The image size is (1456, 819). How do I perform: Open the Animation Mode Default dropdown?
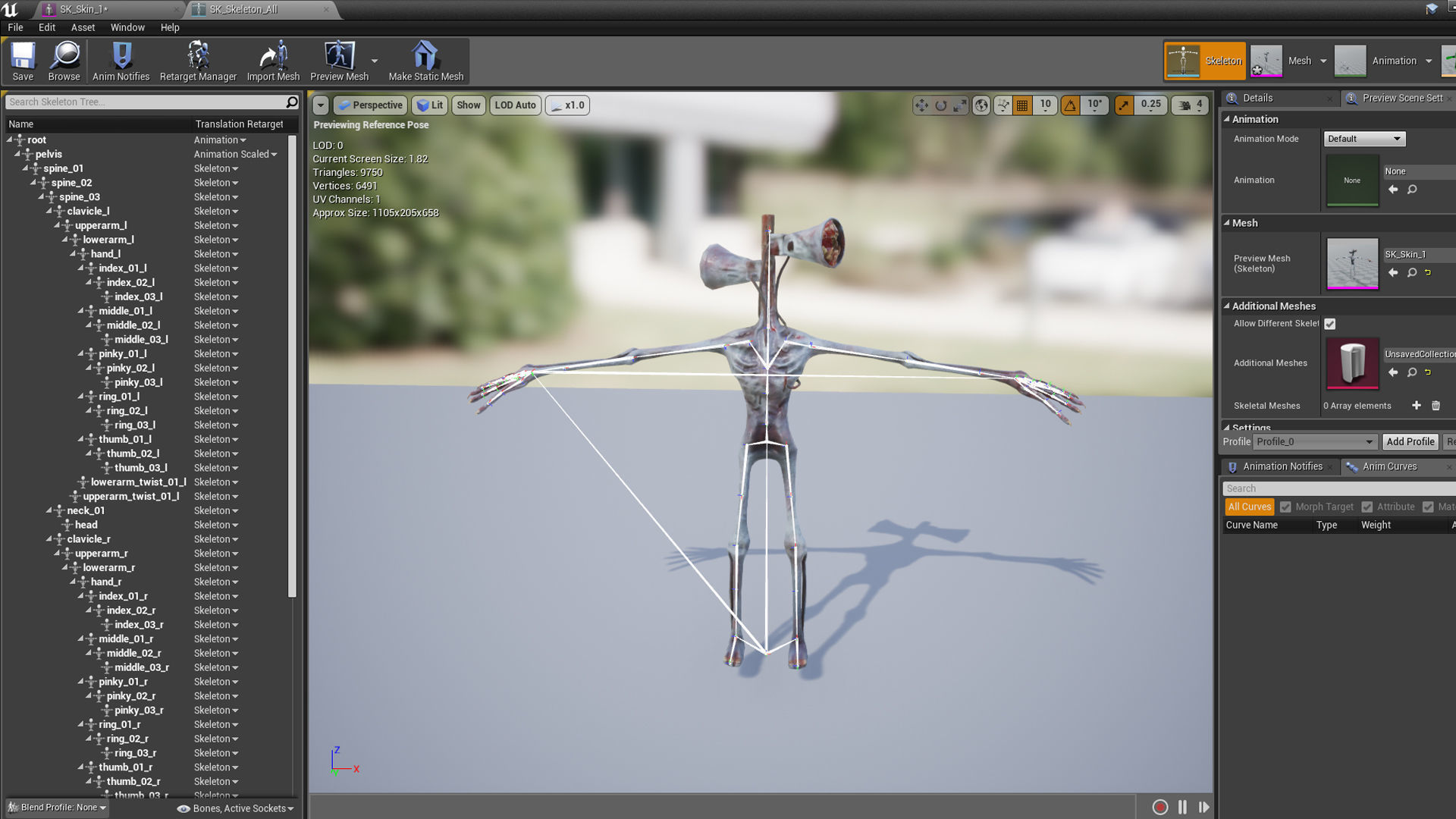1363,139
